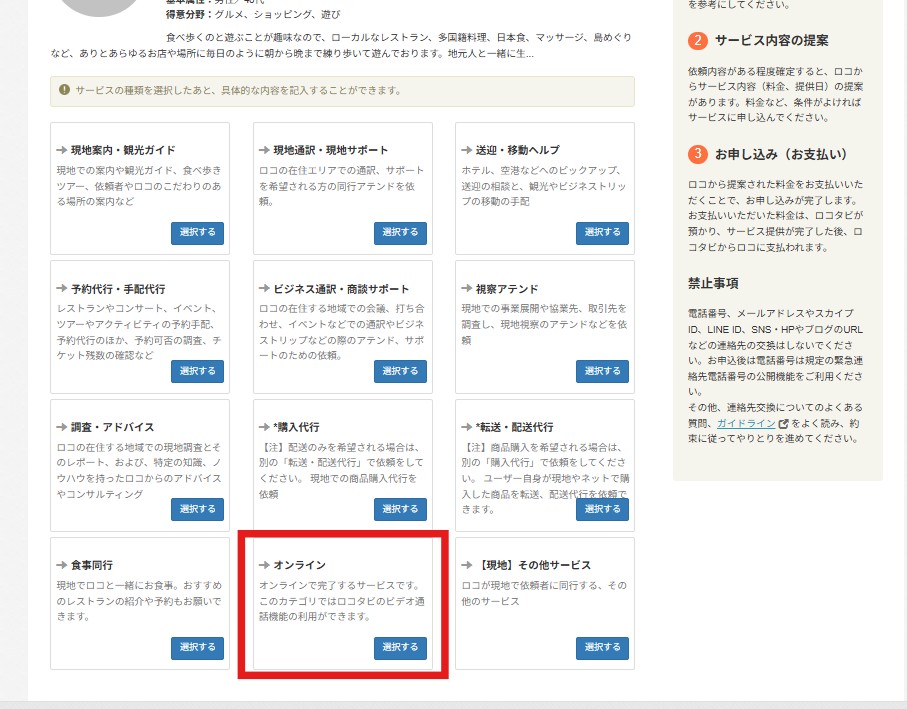
Task: Click the サービス内容の提案 sidebar heading
Action: coord(772,40)
